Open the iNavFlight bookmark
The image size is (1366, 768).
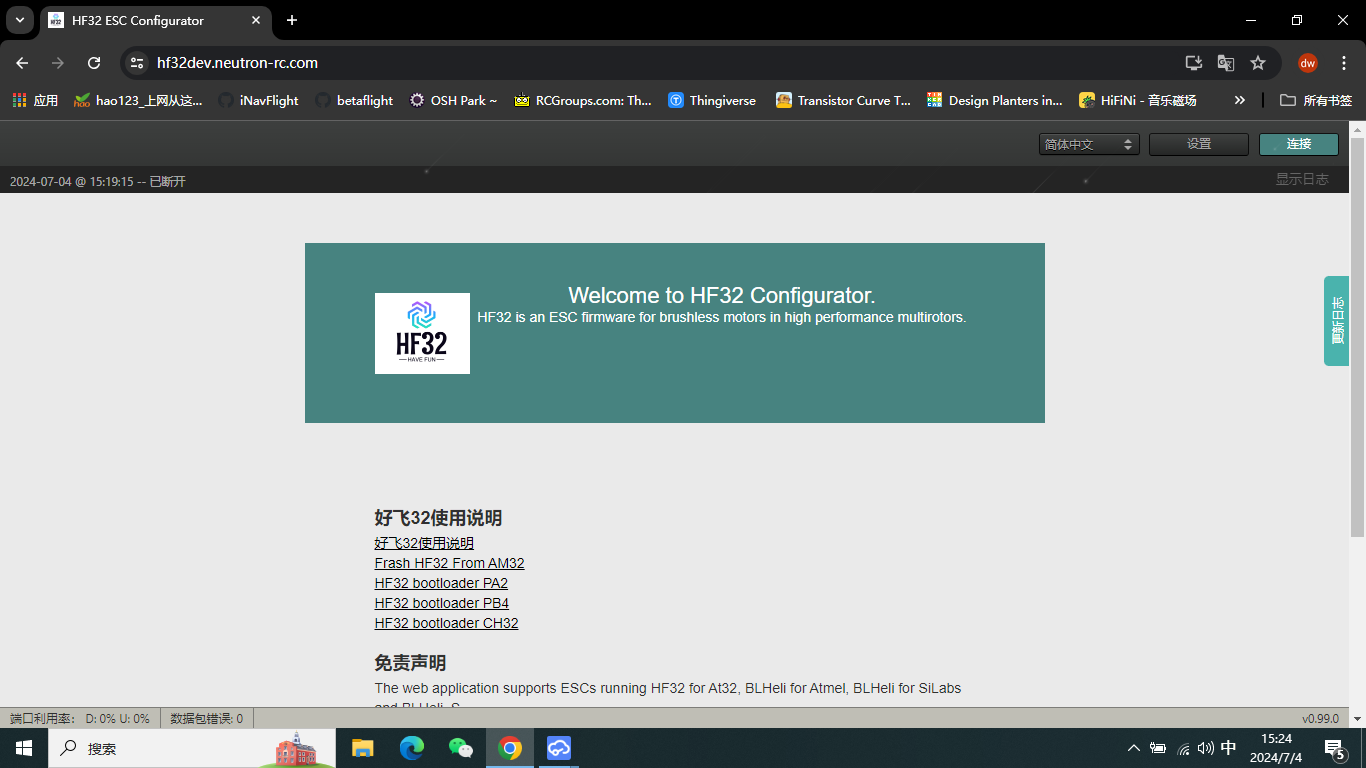(x=258, y=100)
